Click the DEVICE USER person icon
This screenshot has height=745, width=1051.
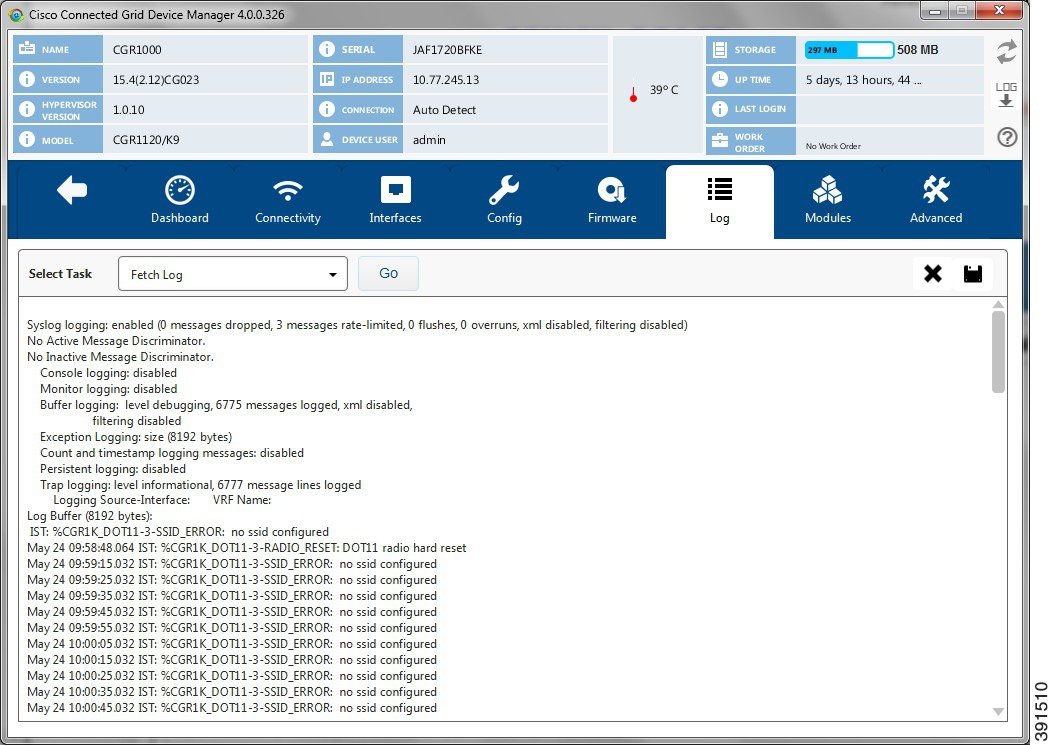click(x=326, y=139)
